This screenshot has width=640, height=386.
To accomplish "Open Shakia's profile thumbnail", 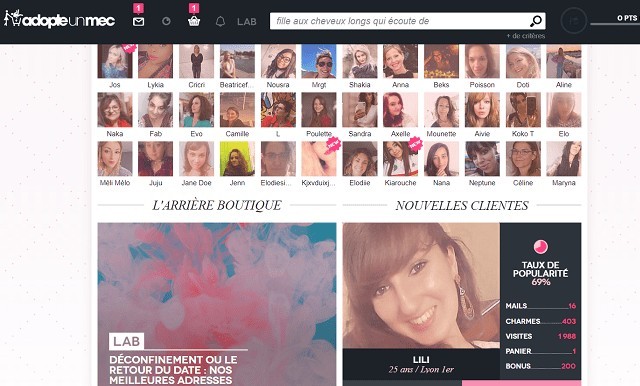I will (360, 61).
